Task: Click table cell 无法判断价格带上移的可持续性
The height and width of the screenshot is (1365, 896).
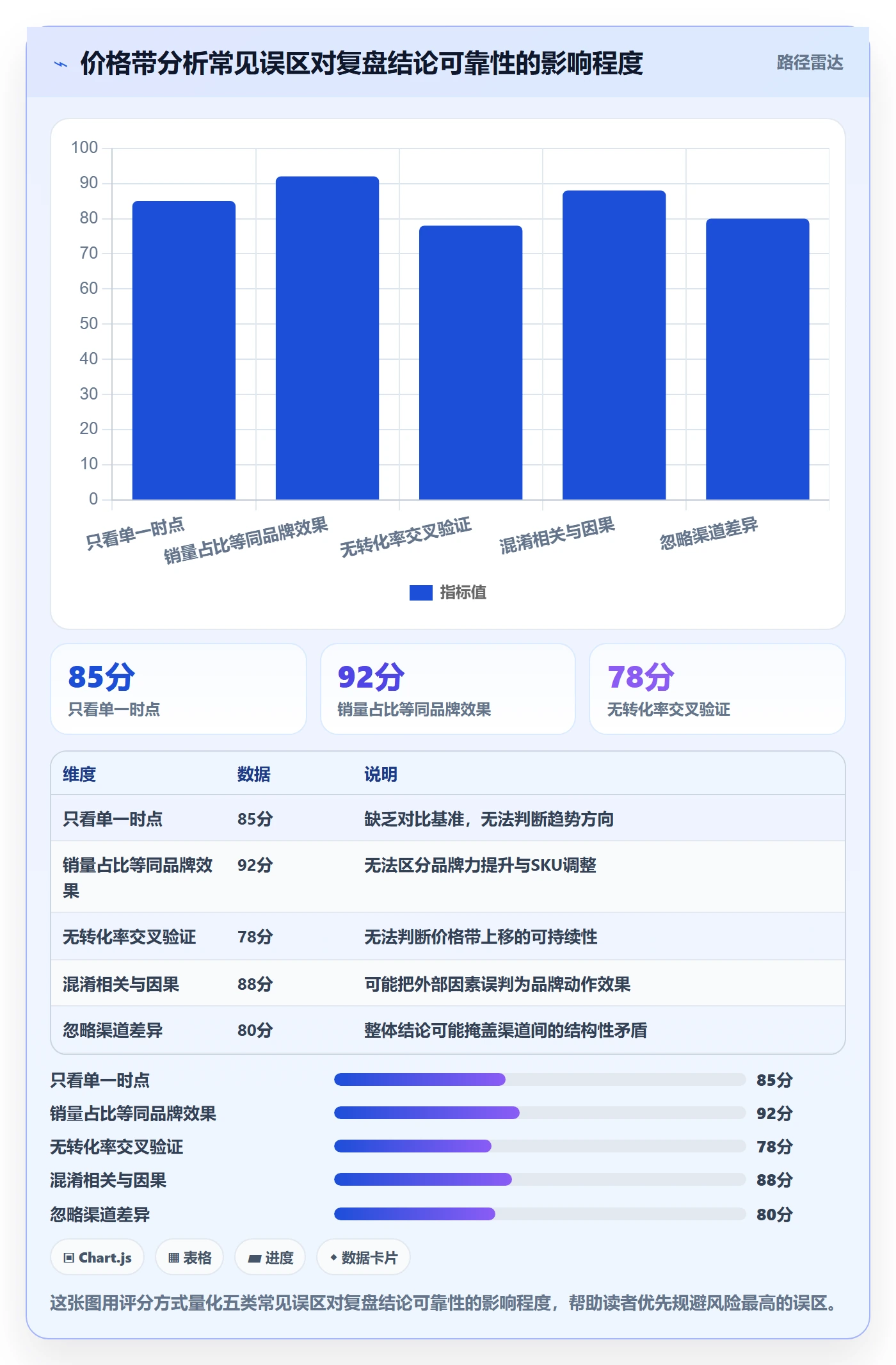Action: point(481,937)
